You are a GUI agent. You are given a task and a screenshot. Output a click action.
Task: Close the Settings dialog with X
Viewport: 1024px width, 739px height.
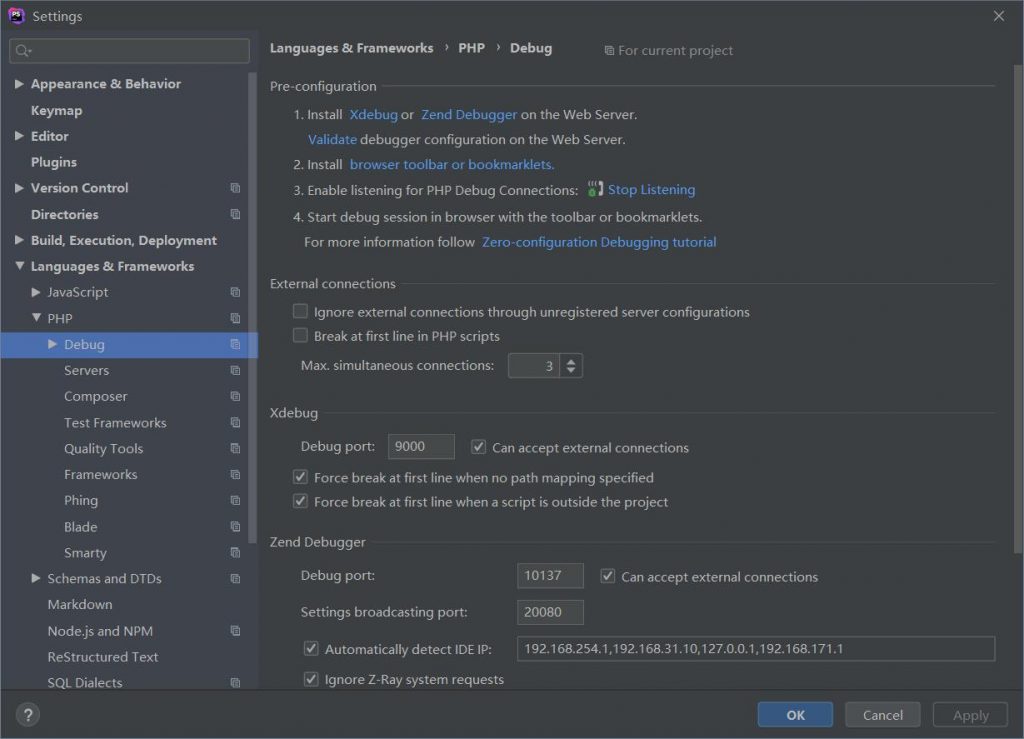(x=999, y=16)
